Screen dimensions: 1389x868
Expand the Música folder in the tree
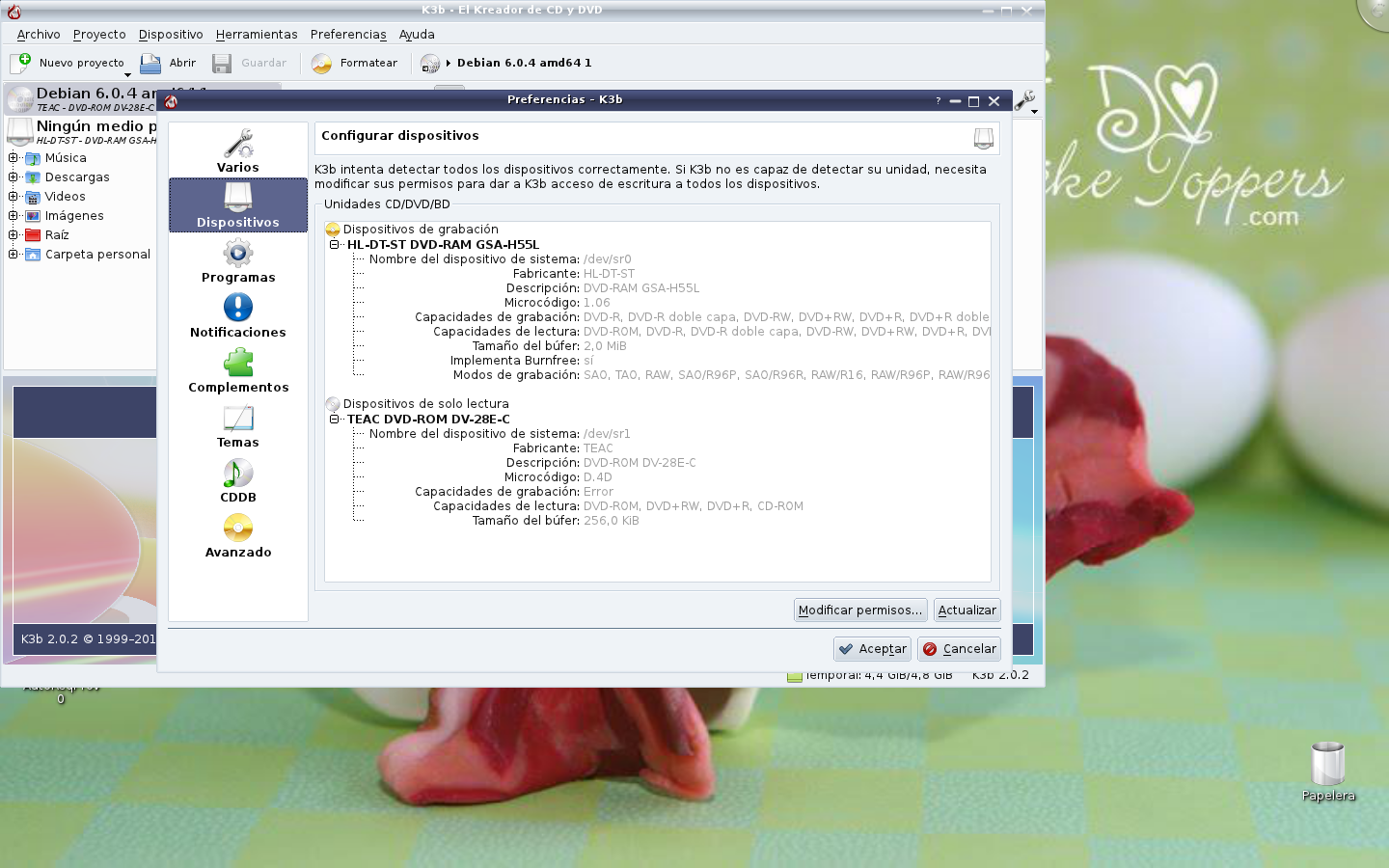(14, 158)
